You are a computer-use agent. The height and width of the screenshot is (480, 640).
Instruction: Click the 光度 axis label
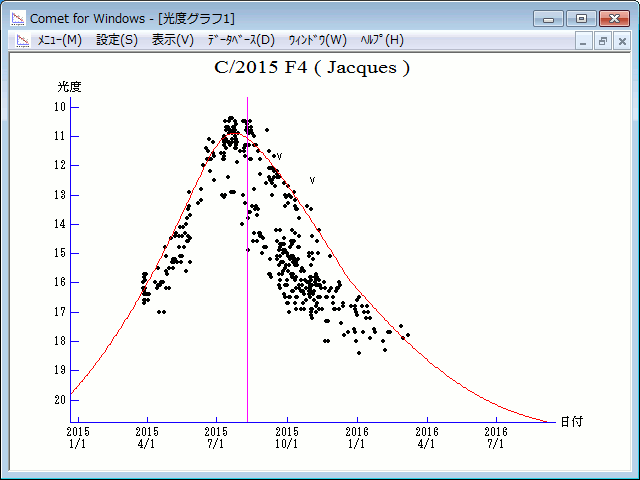click(x=69, y=87)
